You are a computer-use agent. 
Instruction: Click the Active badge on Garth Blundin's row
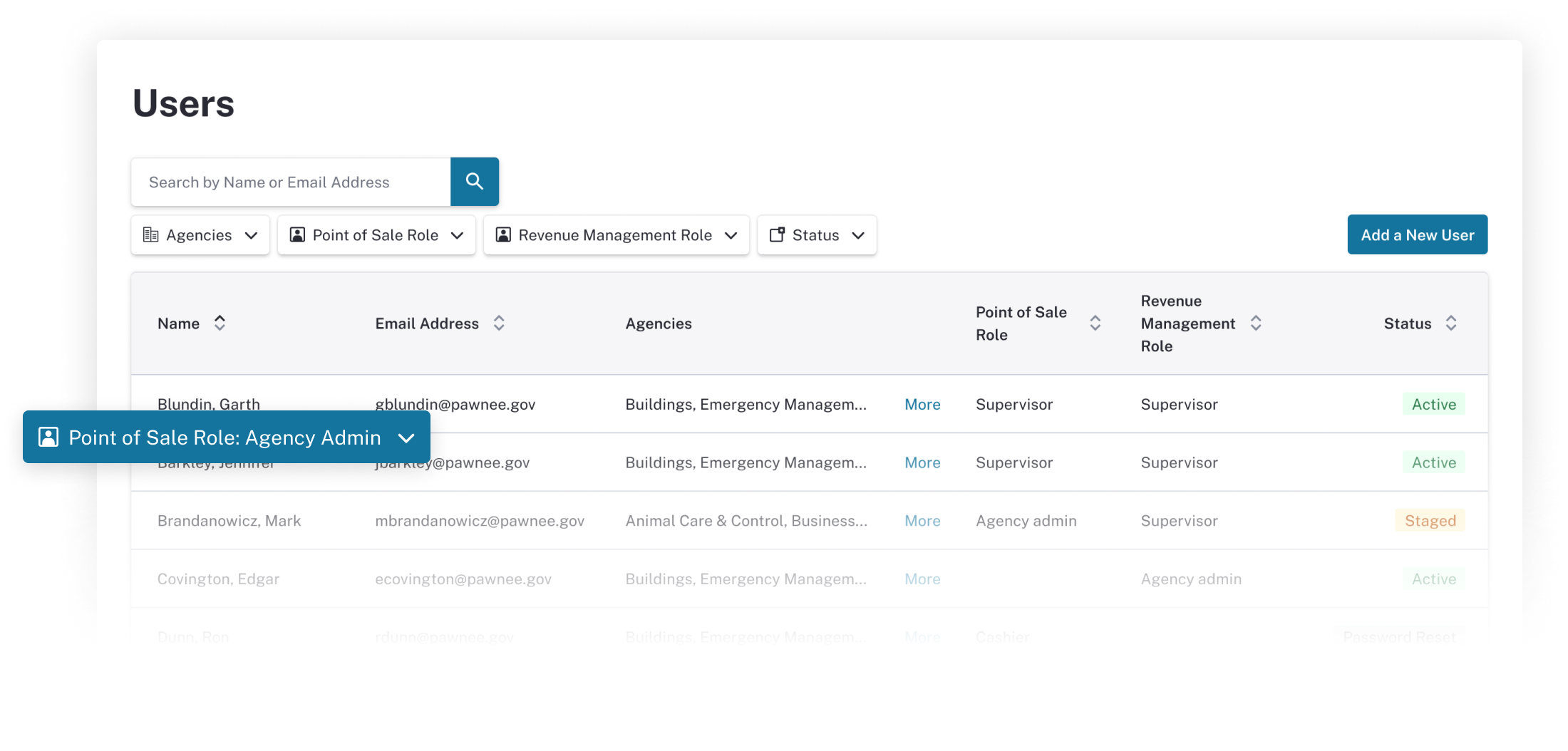click(1433, 404)
